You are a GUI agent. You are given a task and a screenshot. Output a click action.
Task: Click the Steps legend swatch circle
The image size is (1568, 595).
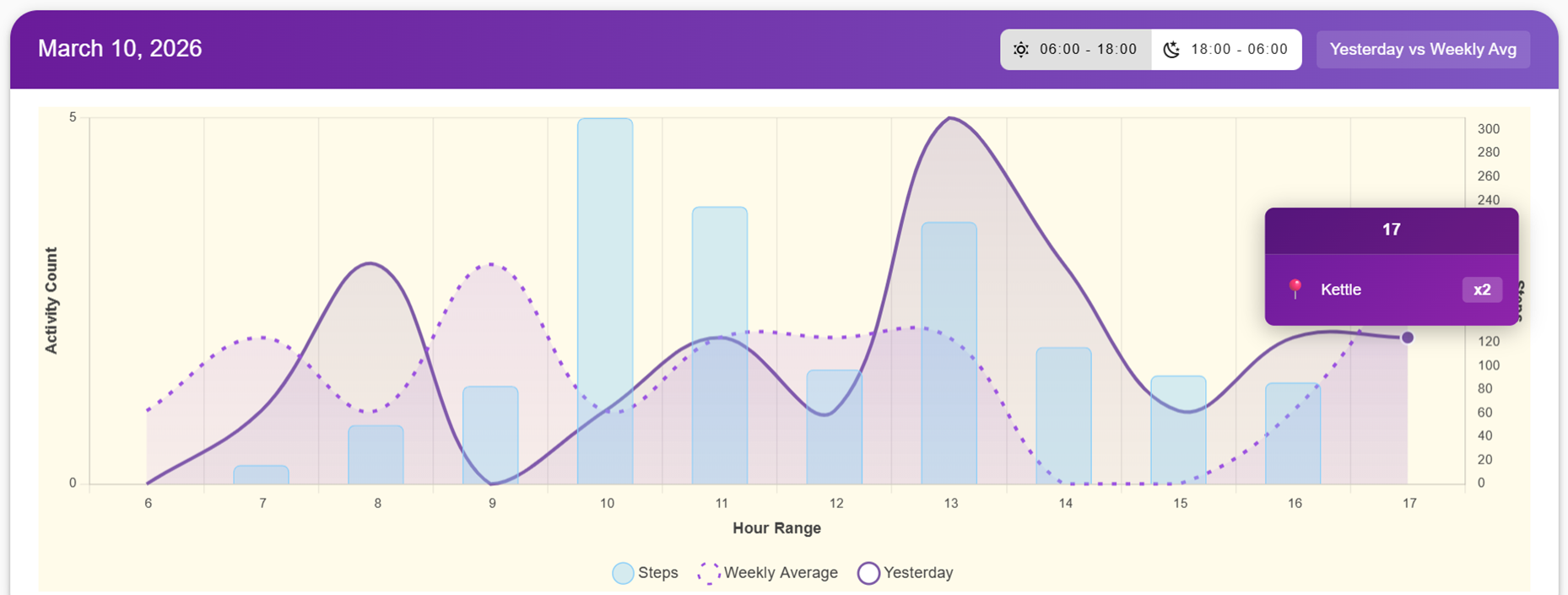[x=623, y=573]
